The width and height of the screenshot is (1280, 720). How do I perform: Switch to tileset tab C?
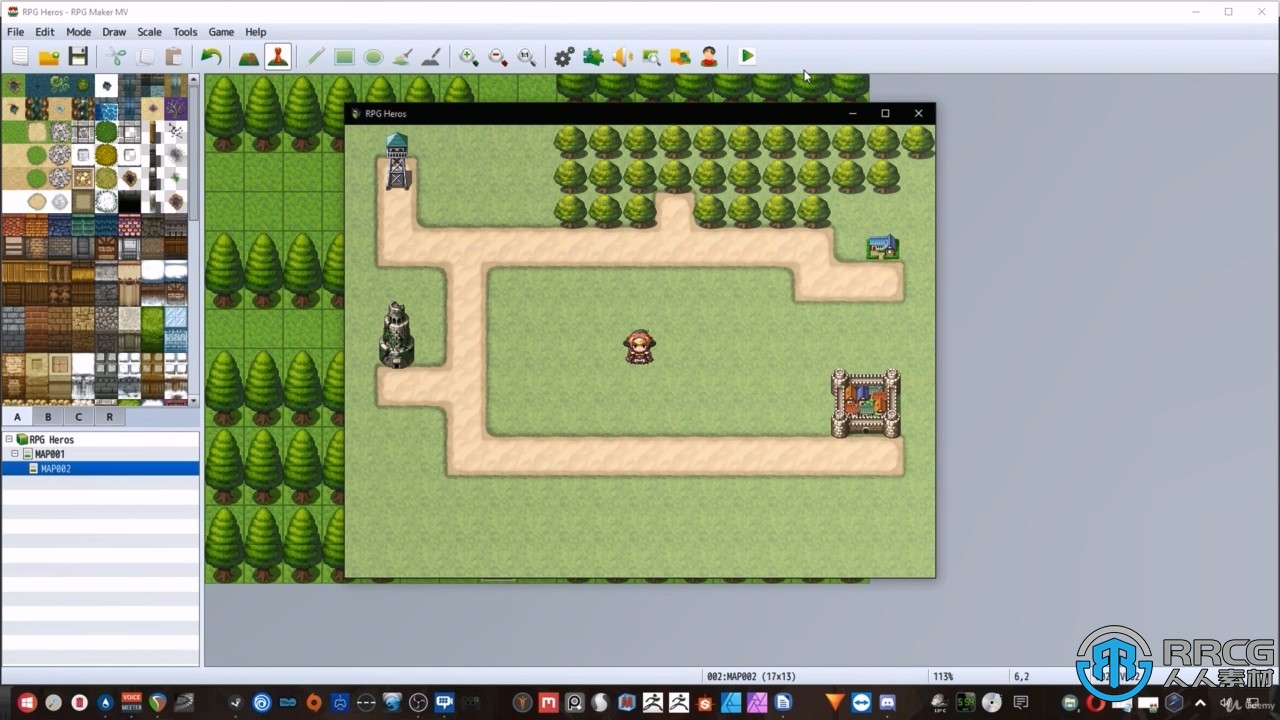pyautogui.click(x=78, y=417)
